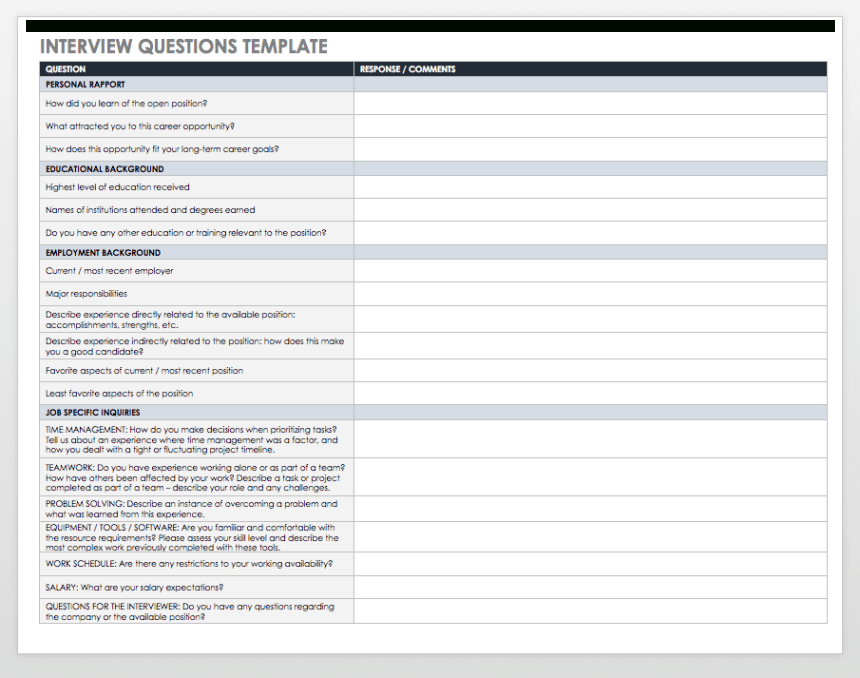Select the TEAMWORK question cell
This screenshot has width=860, height=678.
pos(196,477)
